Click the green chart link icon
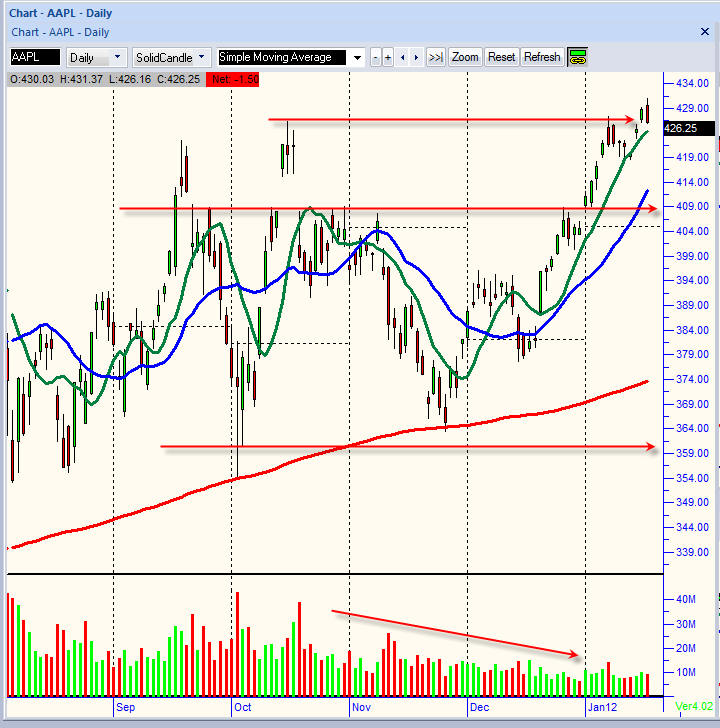Screen dimensions: 720x728 (x=577, y=57)
